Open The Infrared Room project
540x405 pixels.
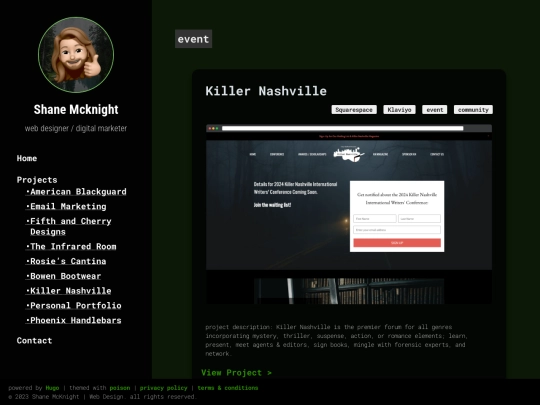(x=71, y=247)
